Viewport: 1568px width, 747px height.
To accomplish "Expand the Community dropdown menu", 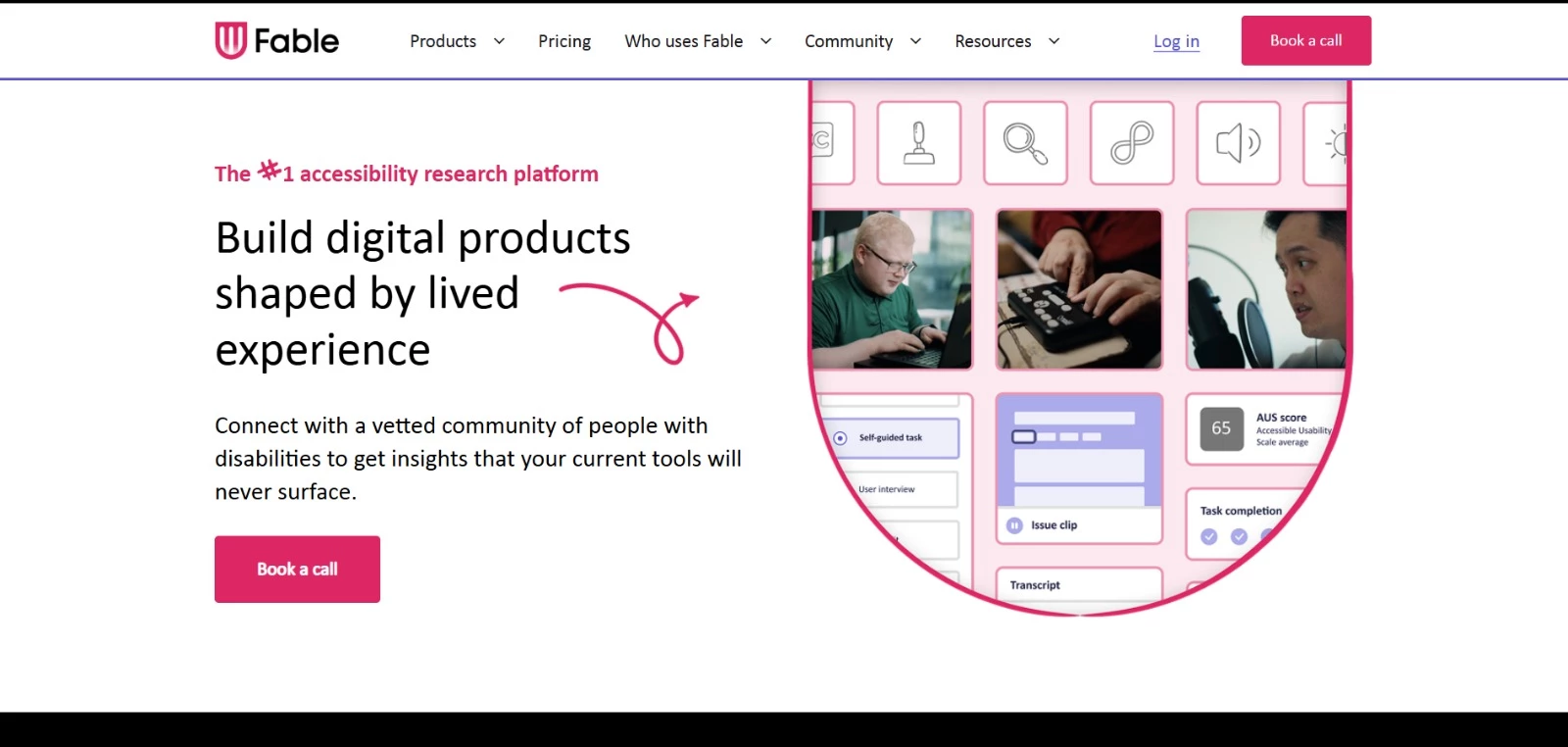I will (x=862, y=41).
